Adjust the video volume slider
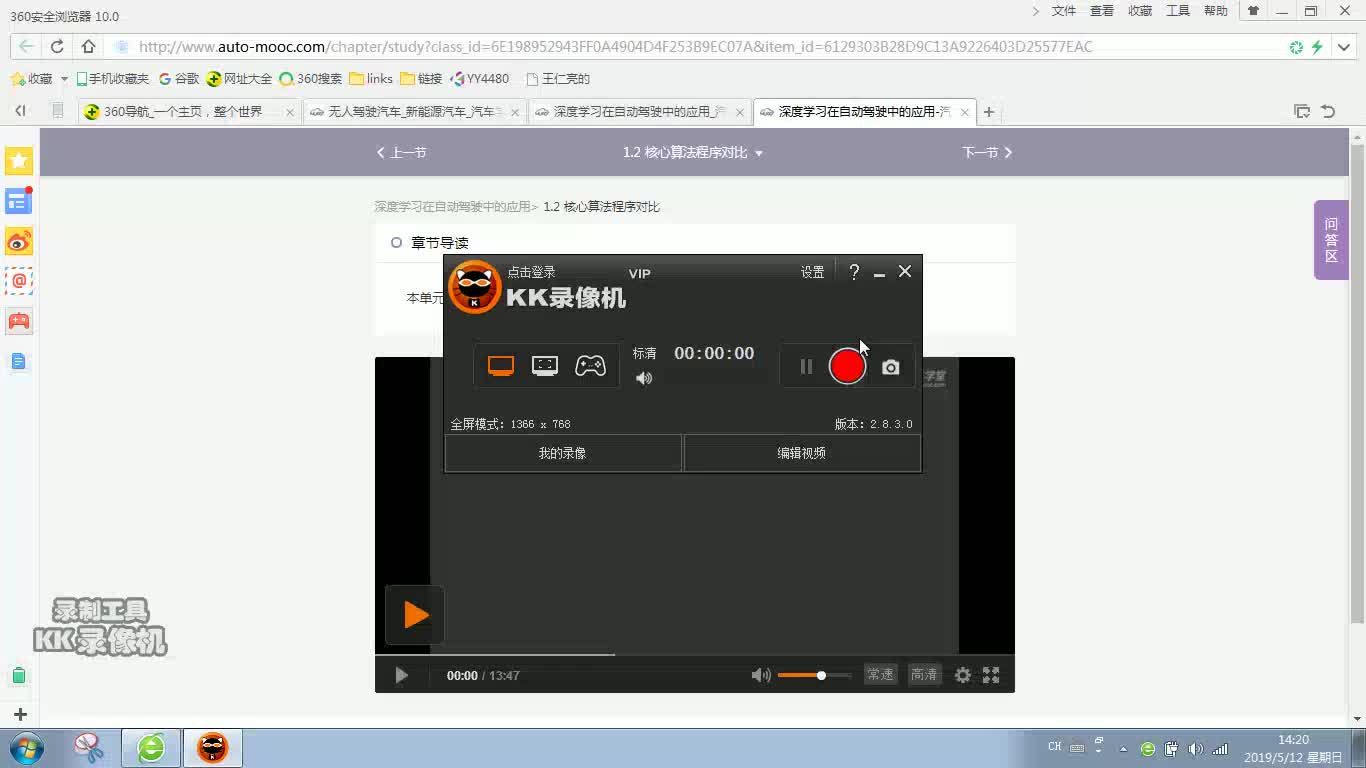Screen dimensions: 1366x768 point(814,675)
